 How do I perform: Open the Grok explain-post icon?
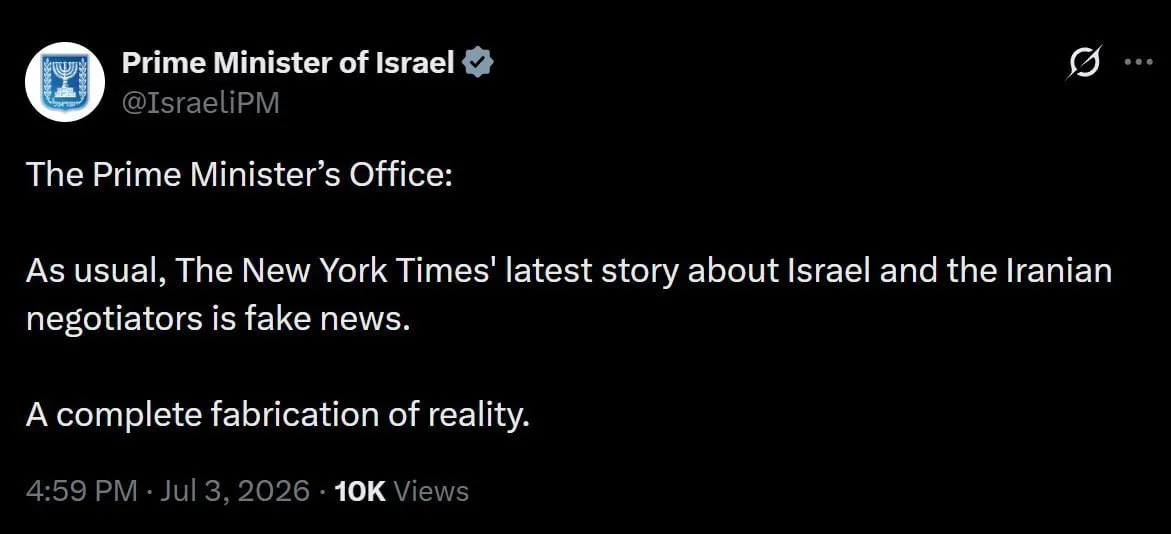click(x=1085, y=63)
